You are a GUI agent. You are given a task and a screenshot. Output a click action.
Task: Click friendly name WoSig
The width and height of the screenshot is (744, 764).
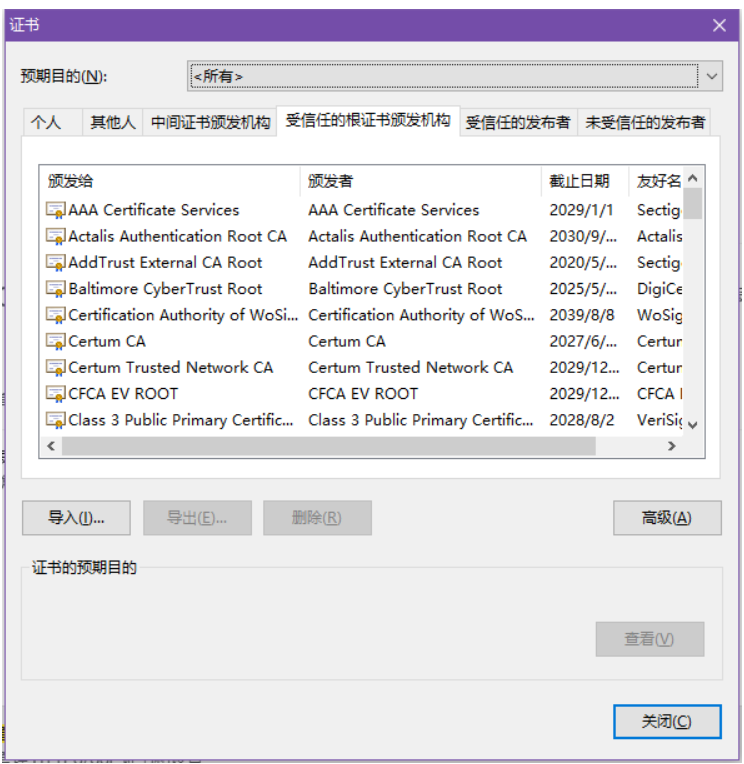(660, 315)
